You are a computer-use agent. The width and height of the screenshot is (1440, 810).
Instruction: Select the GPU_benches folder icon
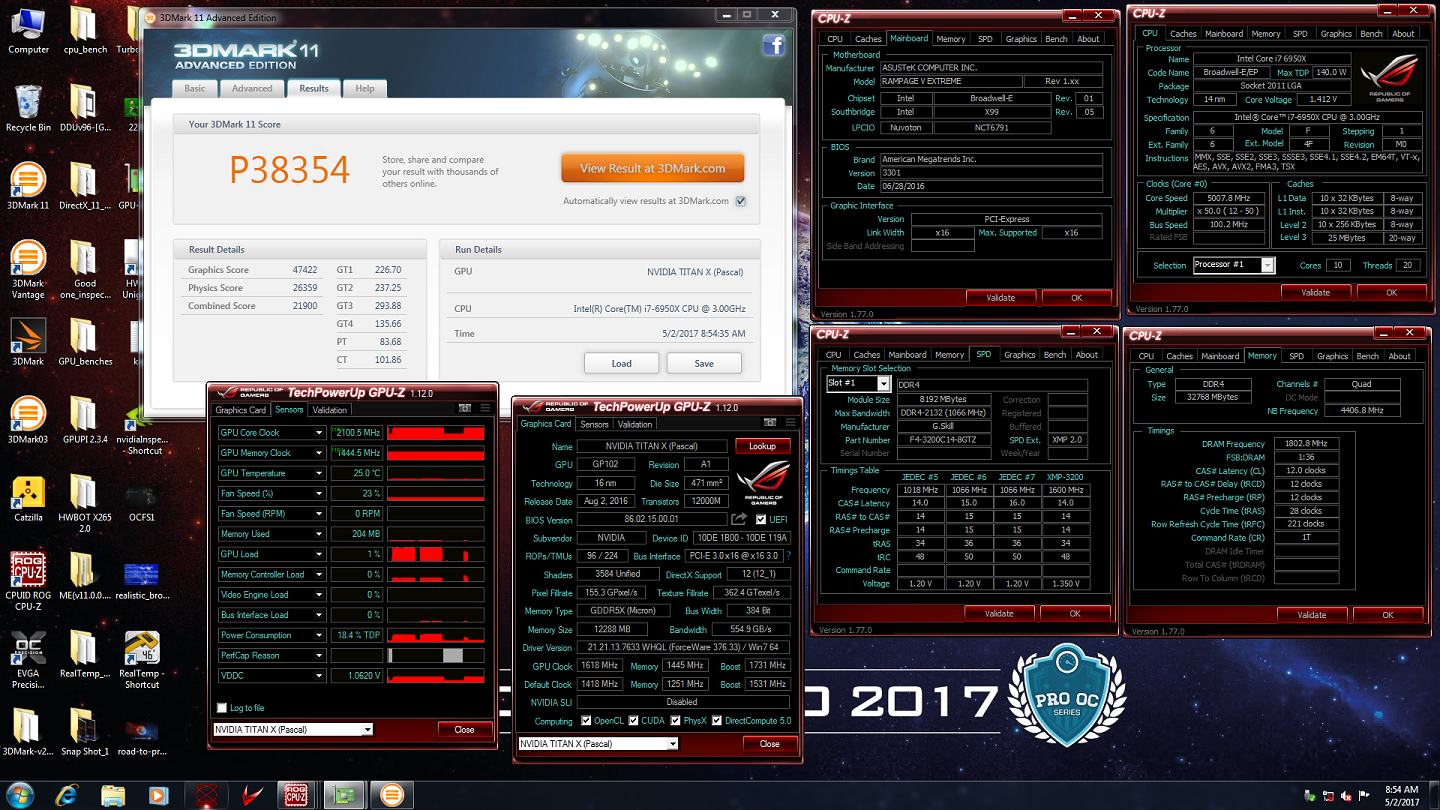[x=85, y=342]
